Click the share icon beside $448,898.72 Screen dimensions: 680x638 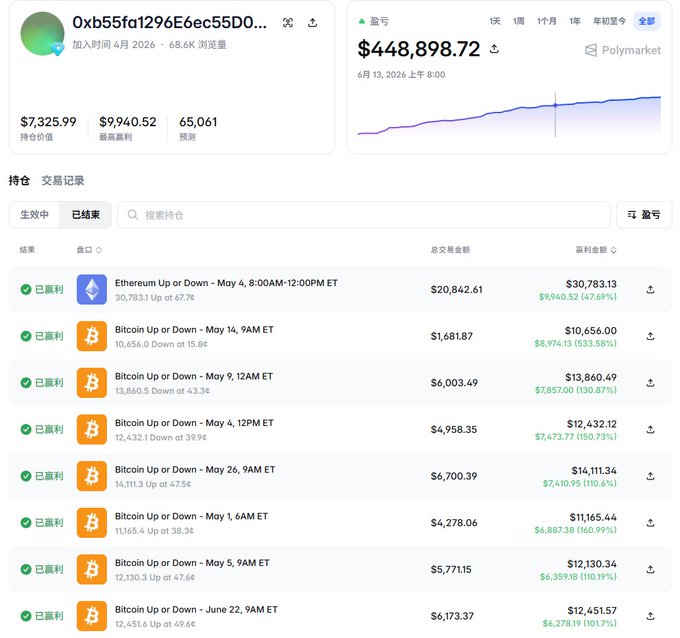(x=494, y=49)
